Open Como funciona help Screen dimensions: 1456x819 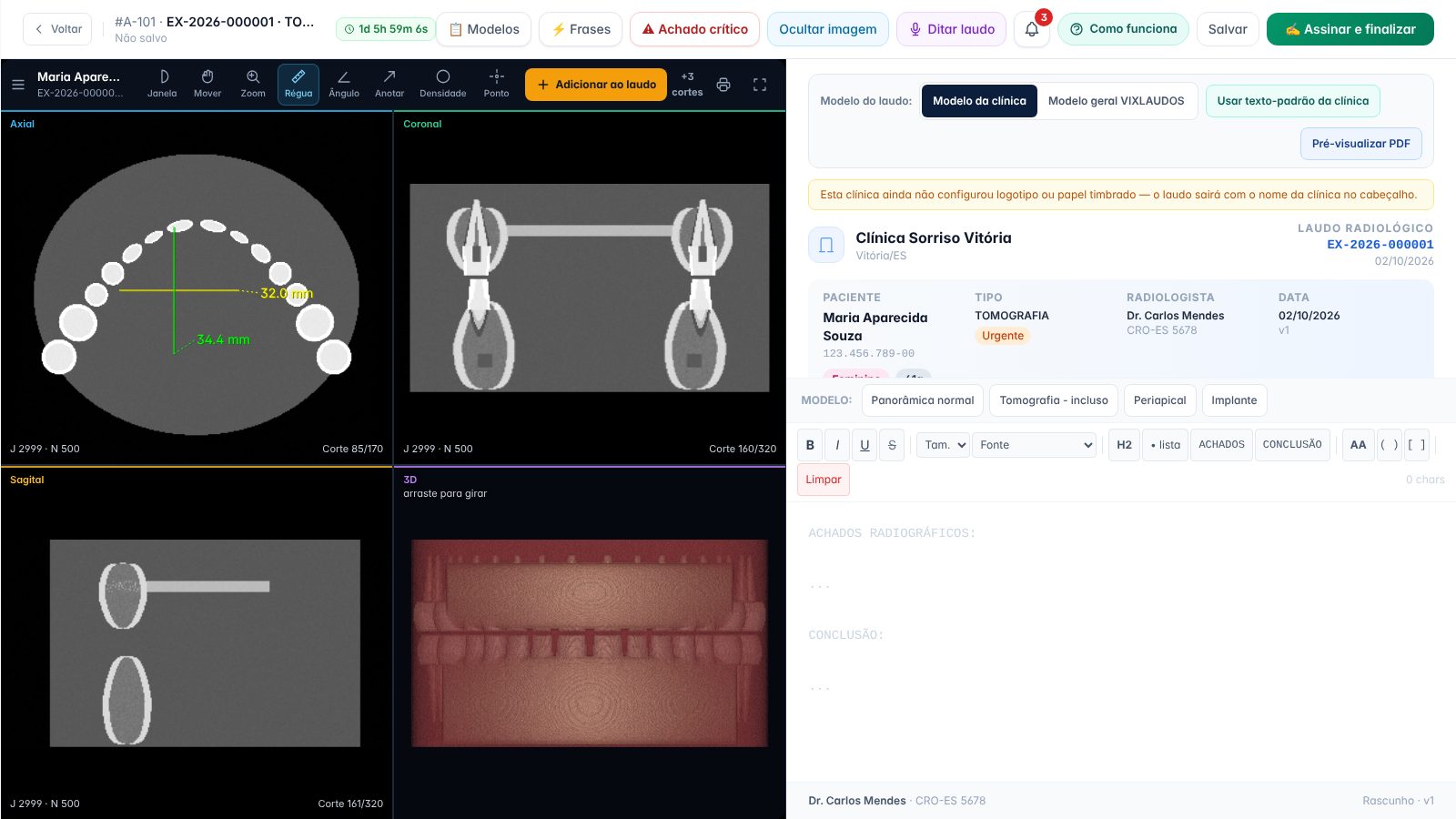tap(1123, 29)
